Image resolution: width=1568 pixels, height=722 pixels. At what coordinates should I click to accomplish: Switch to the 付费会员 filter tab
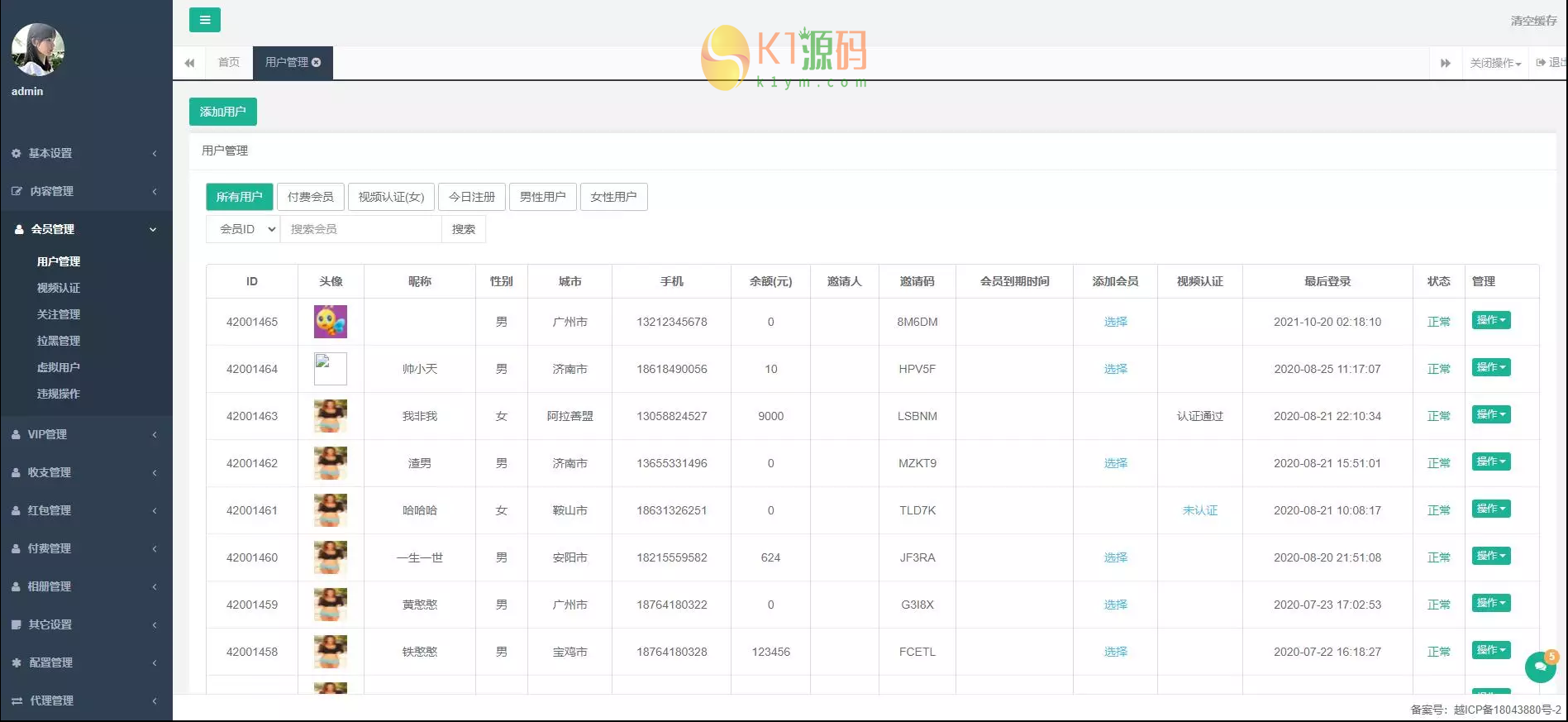(x=310, y=197)
